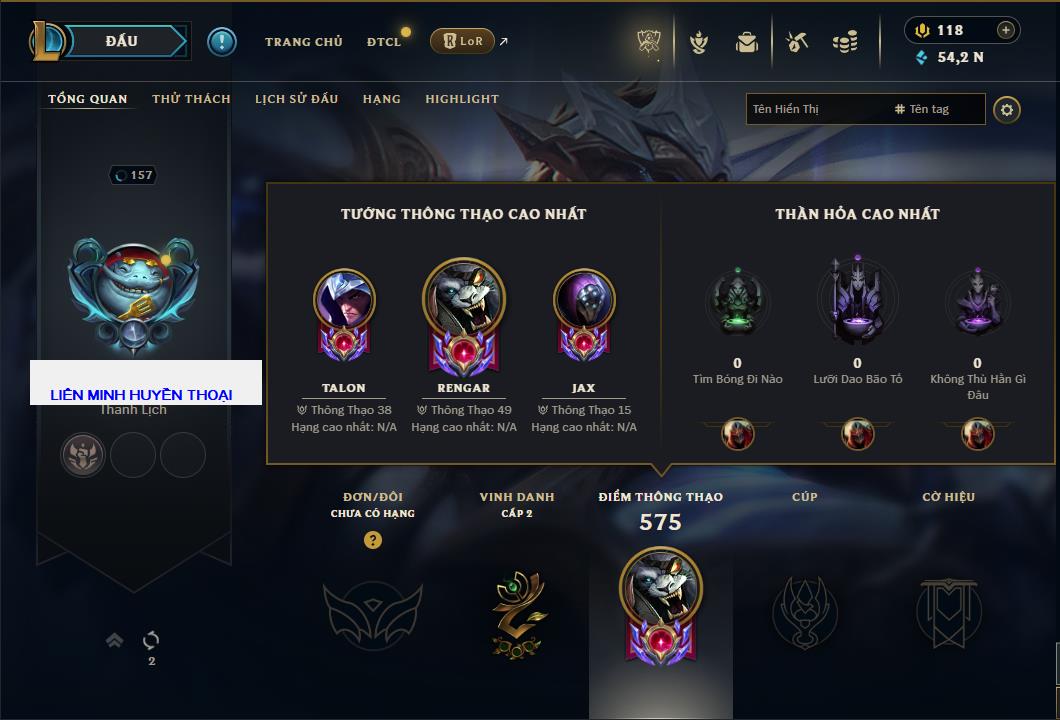Image resolution: width=1060 pixels, height=720 pixels.
Task: Click the ĐẤU play button
Action: 122,41
